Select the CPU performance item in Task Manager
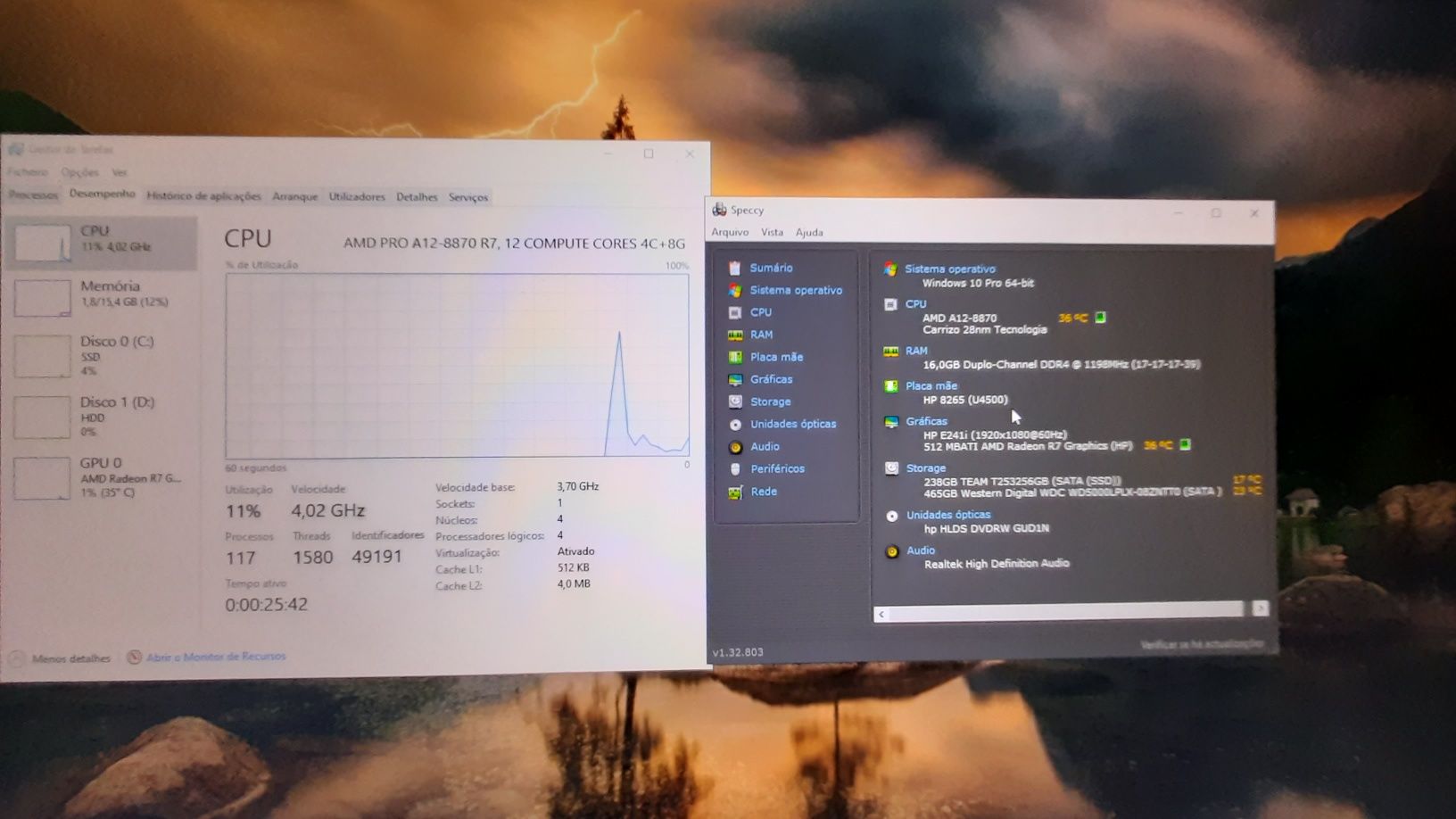 point(101,242)
